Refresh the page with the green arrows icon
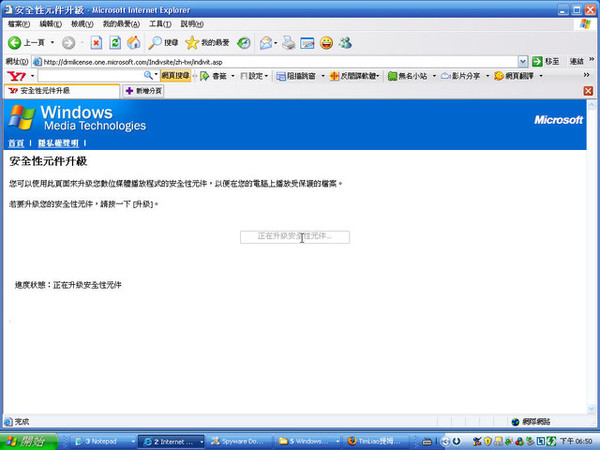Screen dimensions: 600x450 115,43
